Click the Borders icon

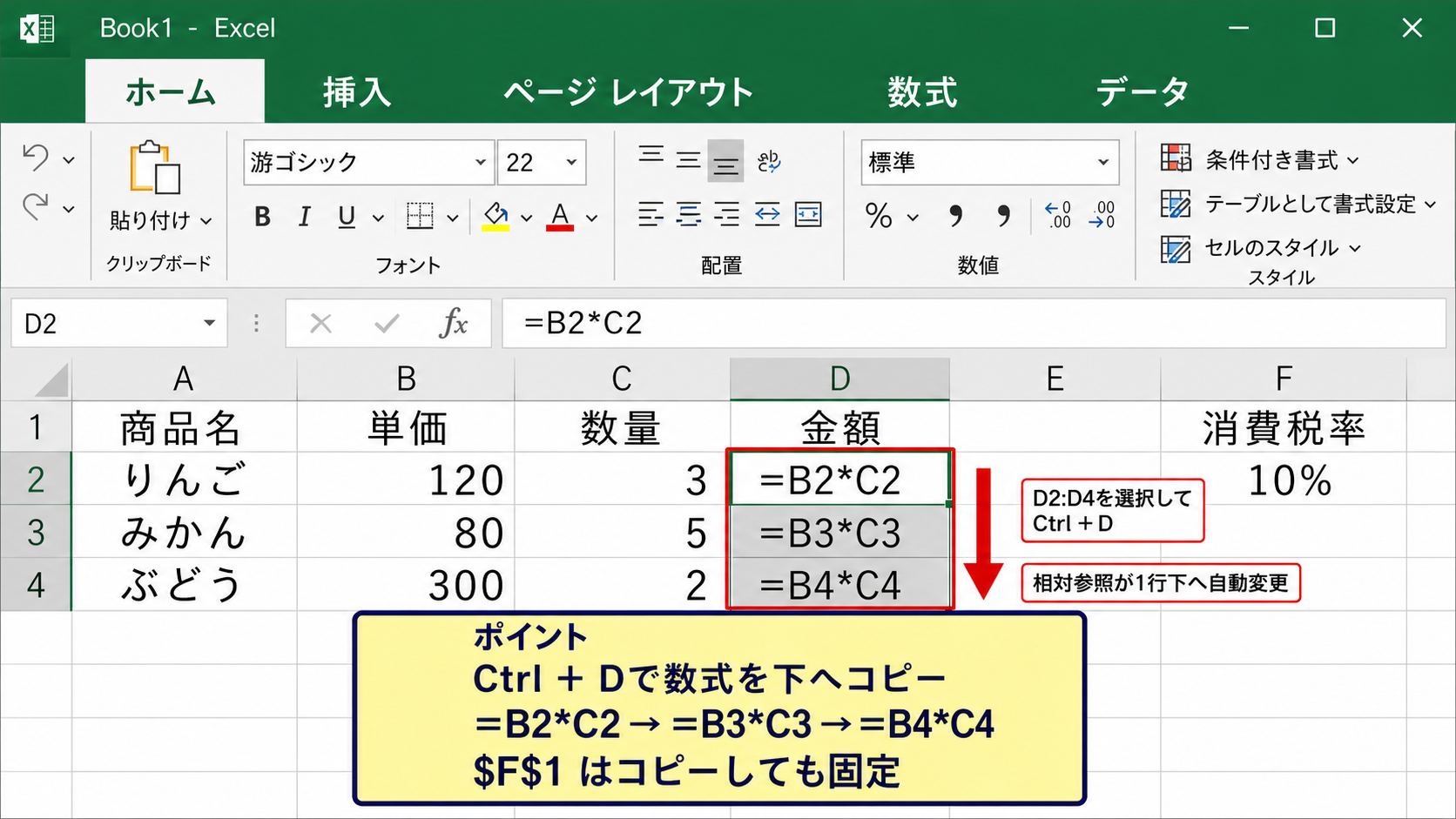pos(420,216)
